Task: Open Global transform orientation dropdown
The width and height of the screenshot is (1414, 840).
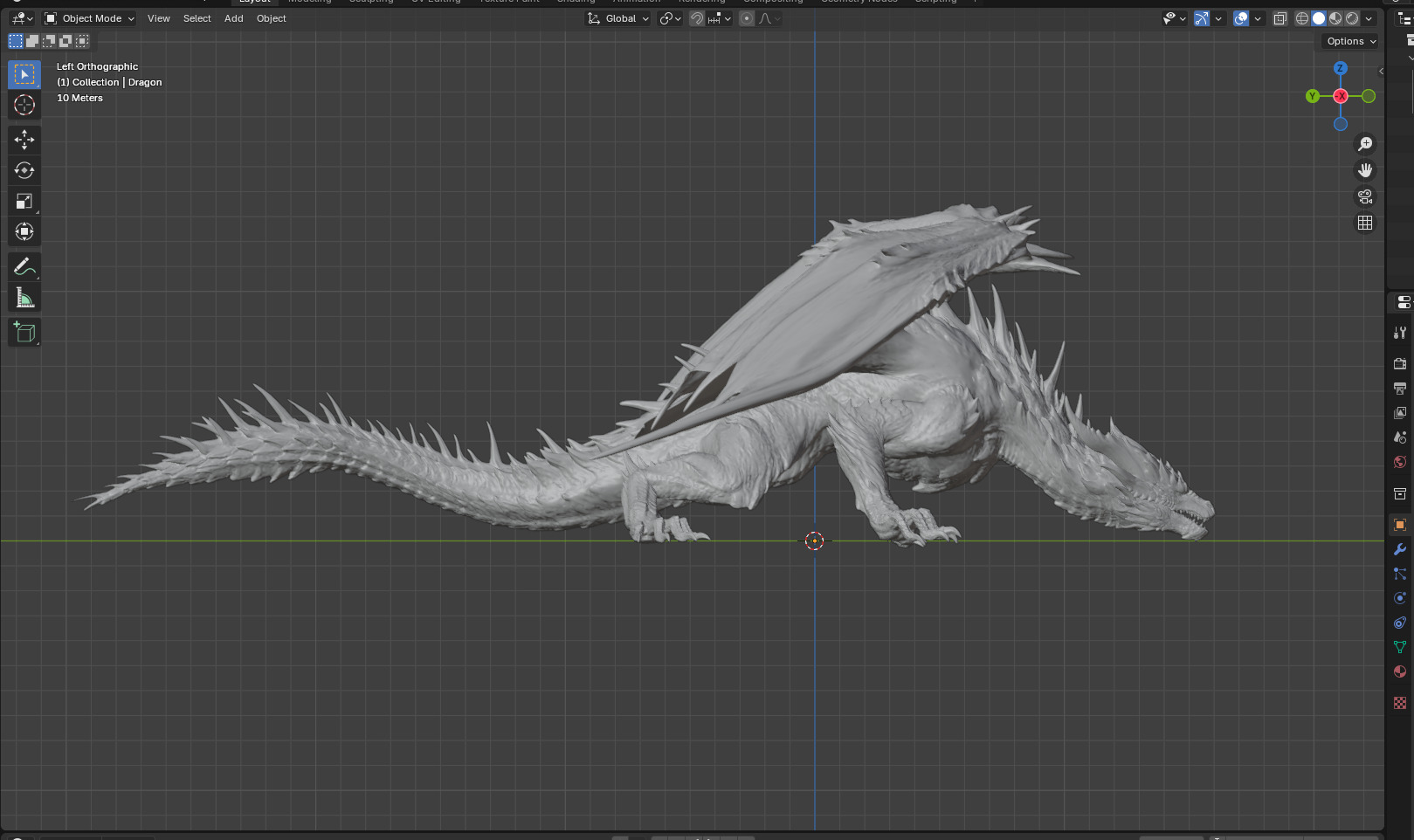Action: click(618, 18)
